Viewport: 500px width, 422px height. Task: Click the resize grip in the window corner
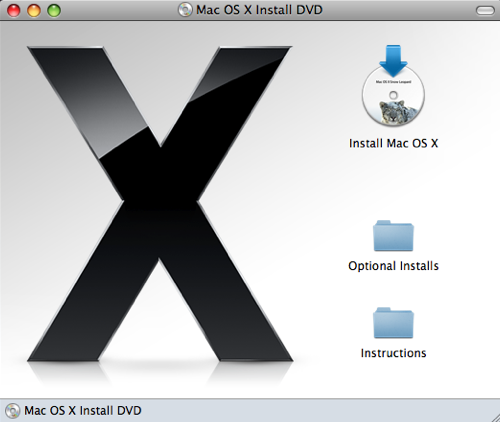[x=495, y=417]
